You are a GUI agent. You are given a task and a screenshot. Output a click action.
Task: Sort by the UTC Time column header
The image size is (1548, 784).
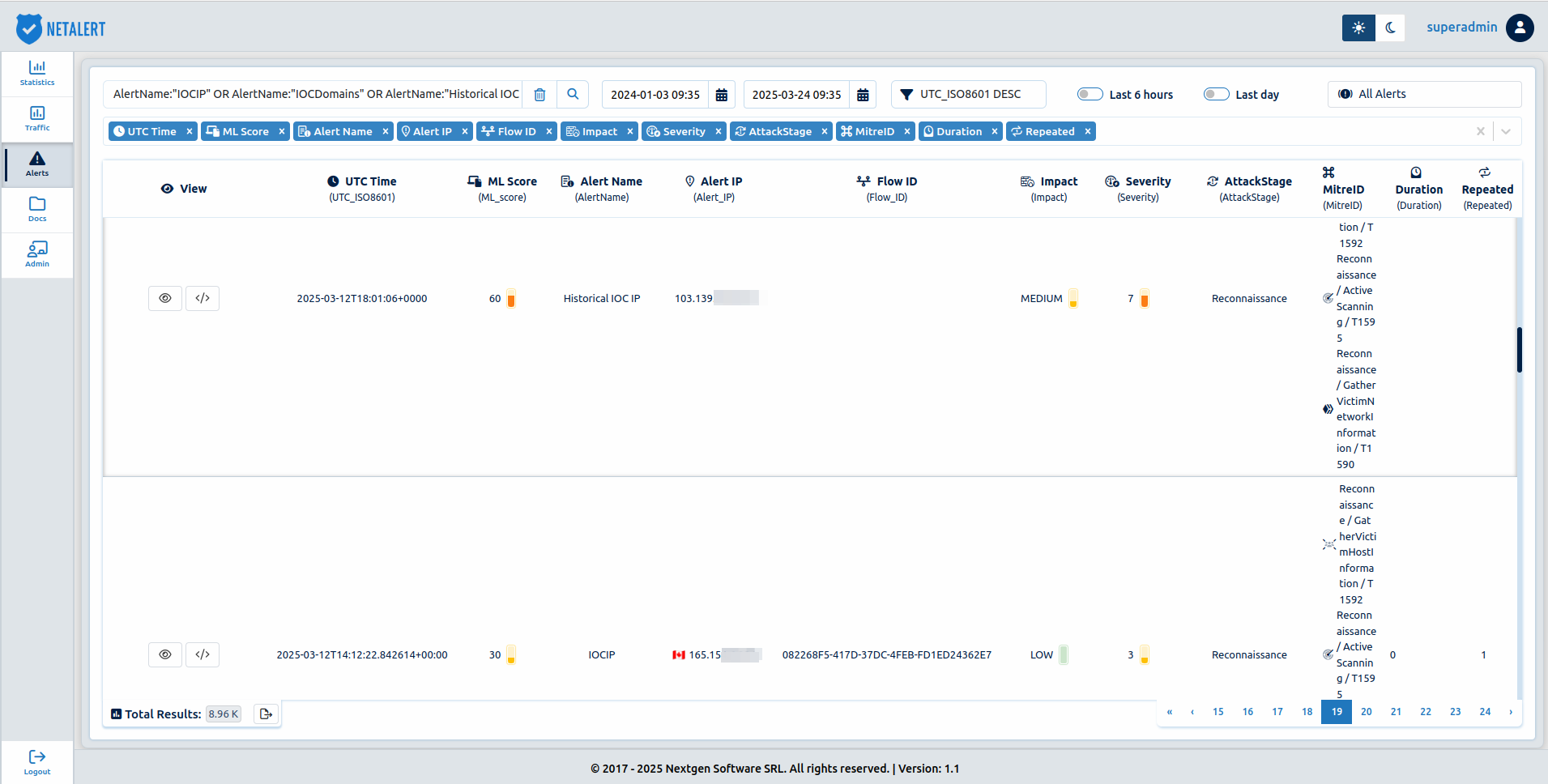tap(362, 189)
